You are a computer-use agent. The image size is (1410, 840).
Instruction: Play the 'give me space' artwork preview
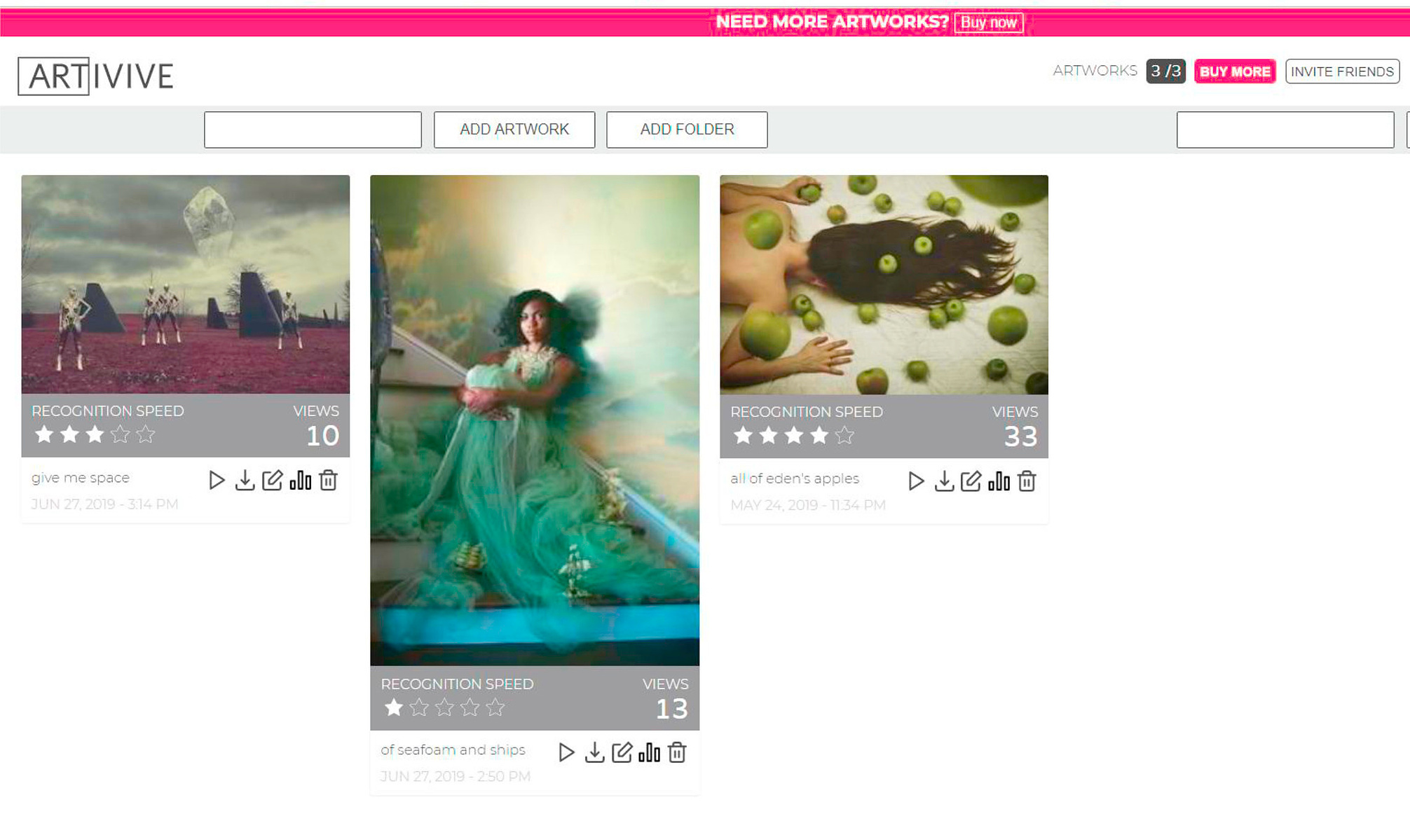click(x=217, y=481)
